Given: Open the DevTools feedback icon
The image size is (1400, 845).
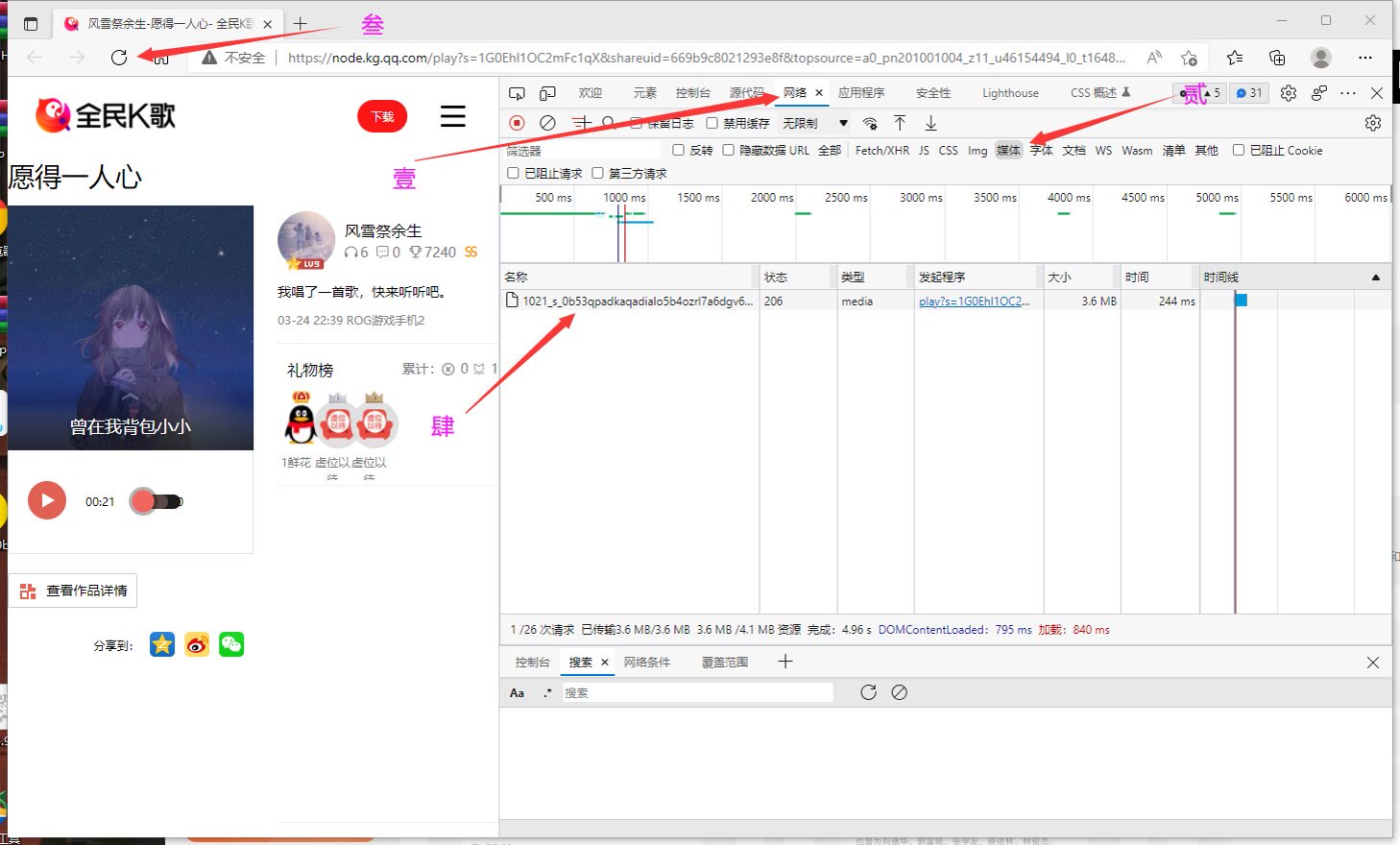Looking at the screenshot, I should tap(1319, 93).
